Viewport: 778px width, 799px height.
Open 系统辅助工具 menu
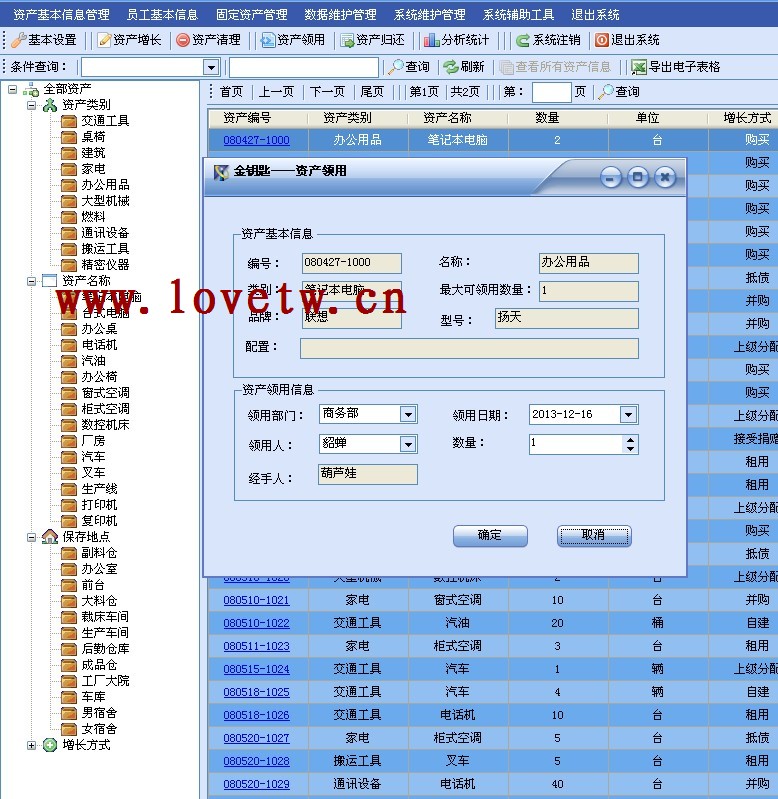pyautogui.click(x=519, y=15)
